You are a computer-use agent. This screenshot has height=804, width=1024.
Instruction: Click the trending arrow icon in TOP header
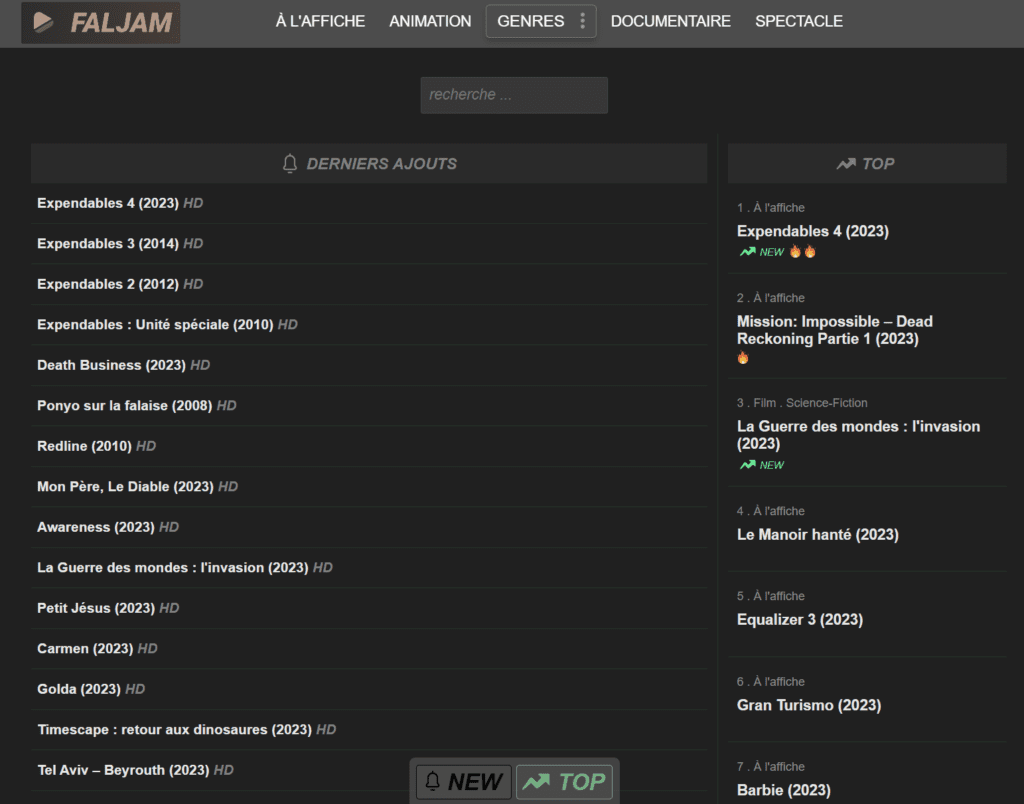click(846, 164)
